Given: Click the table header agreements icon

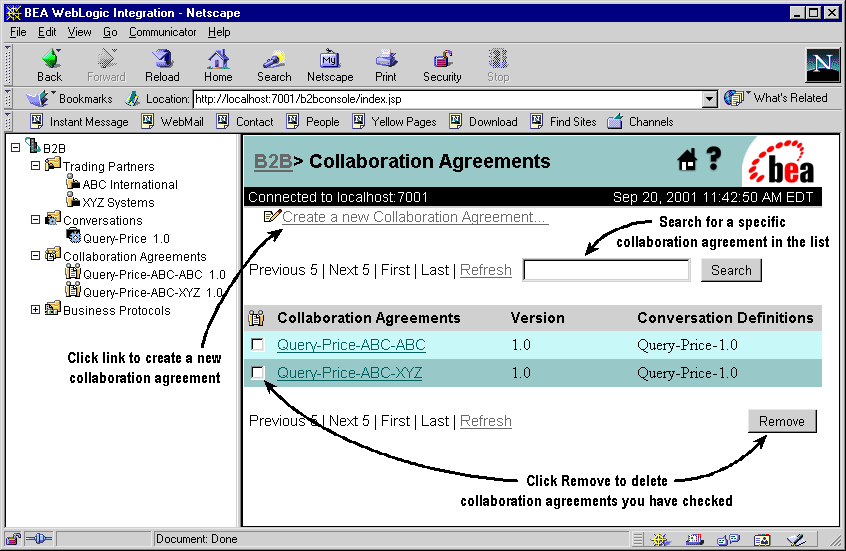Looking at the screenshot, I should click(256, 318).
